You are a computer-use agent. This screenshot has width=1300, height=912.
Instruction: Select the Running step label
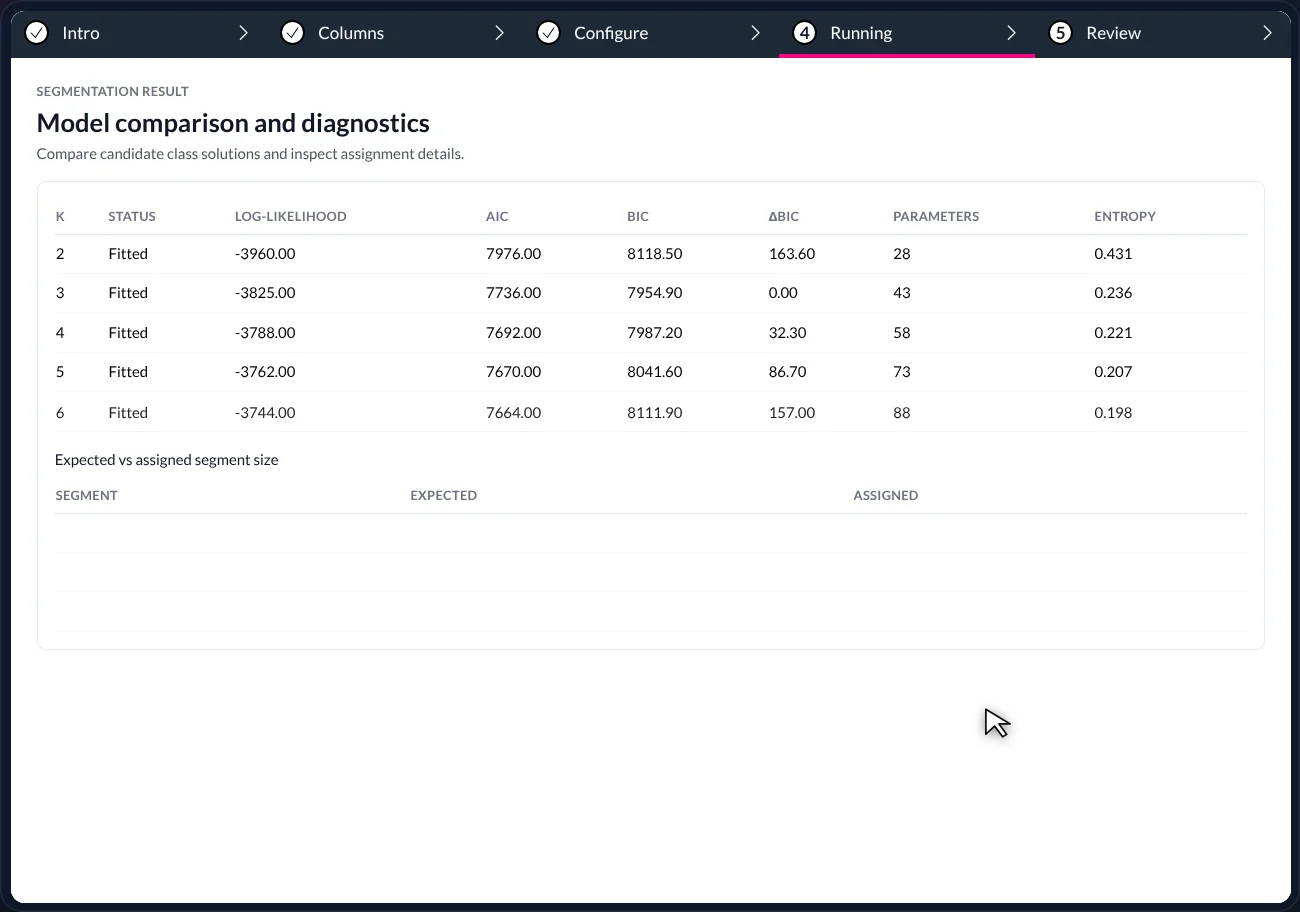coord(861,33)
